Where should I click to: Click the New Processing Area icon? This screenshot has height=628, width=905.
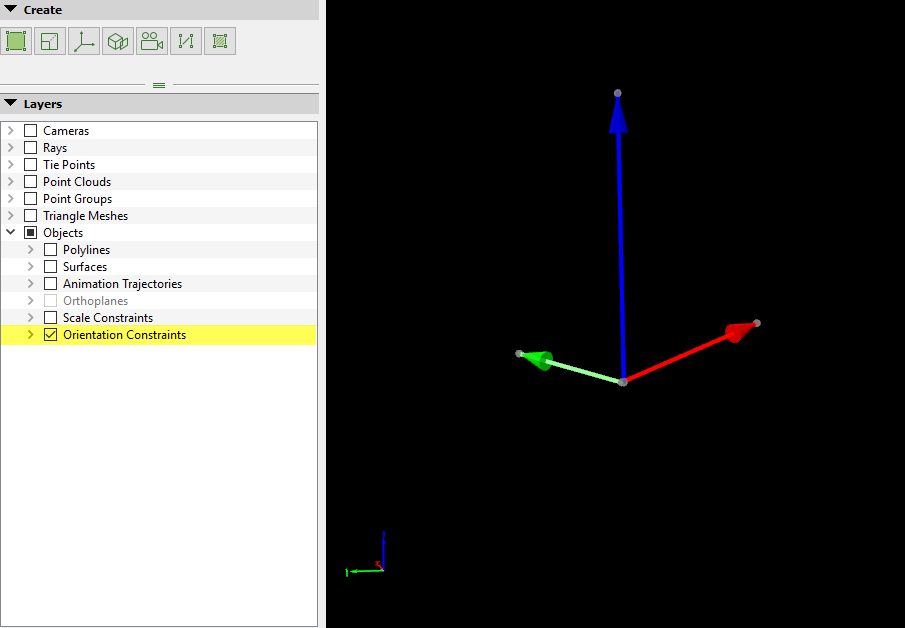tap(16, 41)
